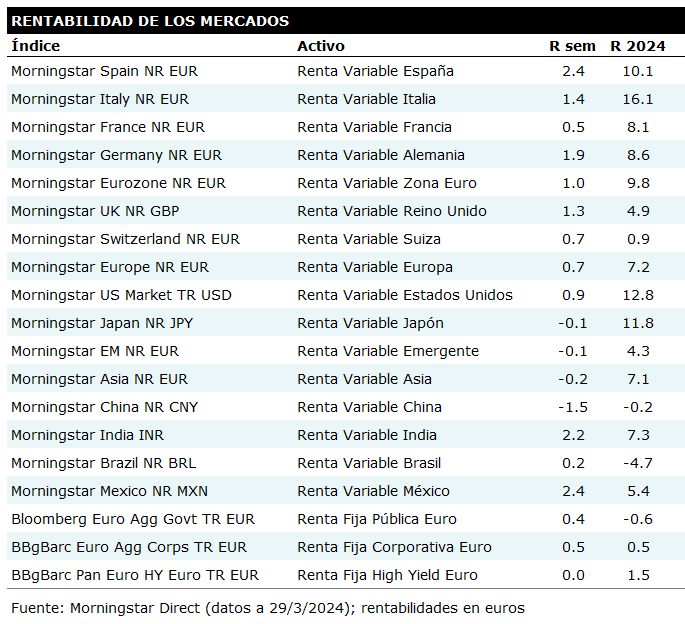The image size is (685, 624).
Task: Select the 'Renta Variable Alemania' cell
Action: tap(381, 155)
